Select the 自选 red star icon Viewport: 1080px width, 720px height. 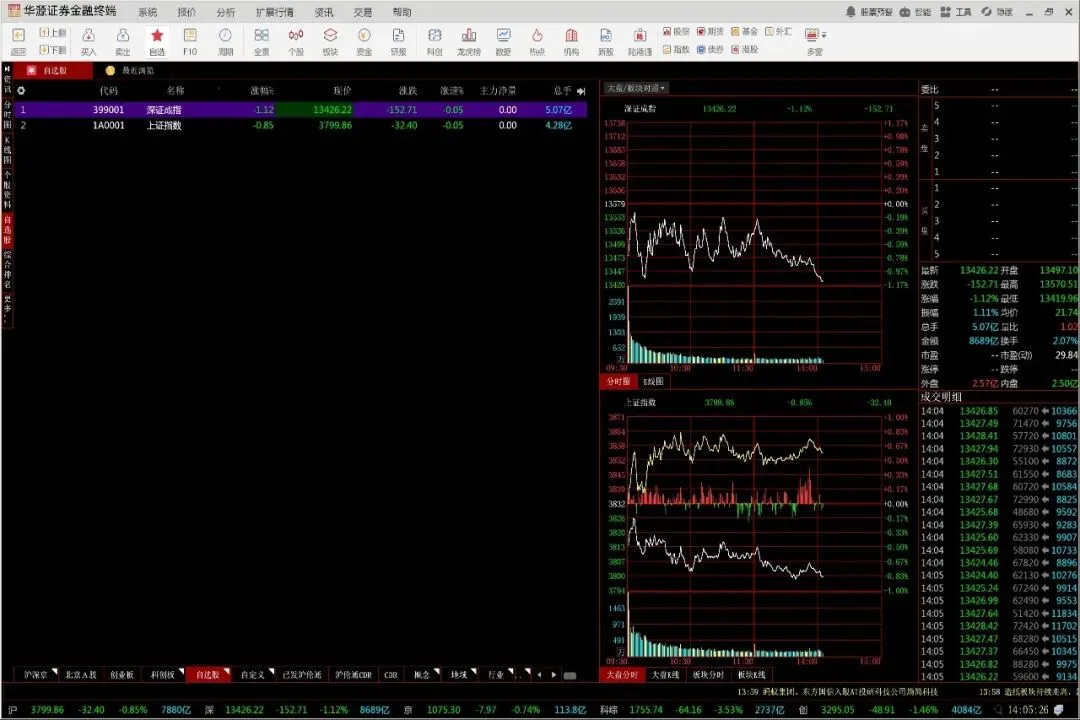pyautogui.click(x=157, y=41)
